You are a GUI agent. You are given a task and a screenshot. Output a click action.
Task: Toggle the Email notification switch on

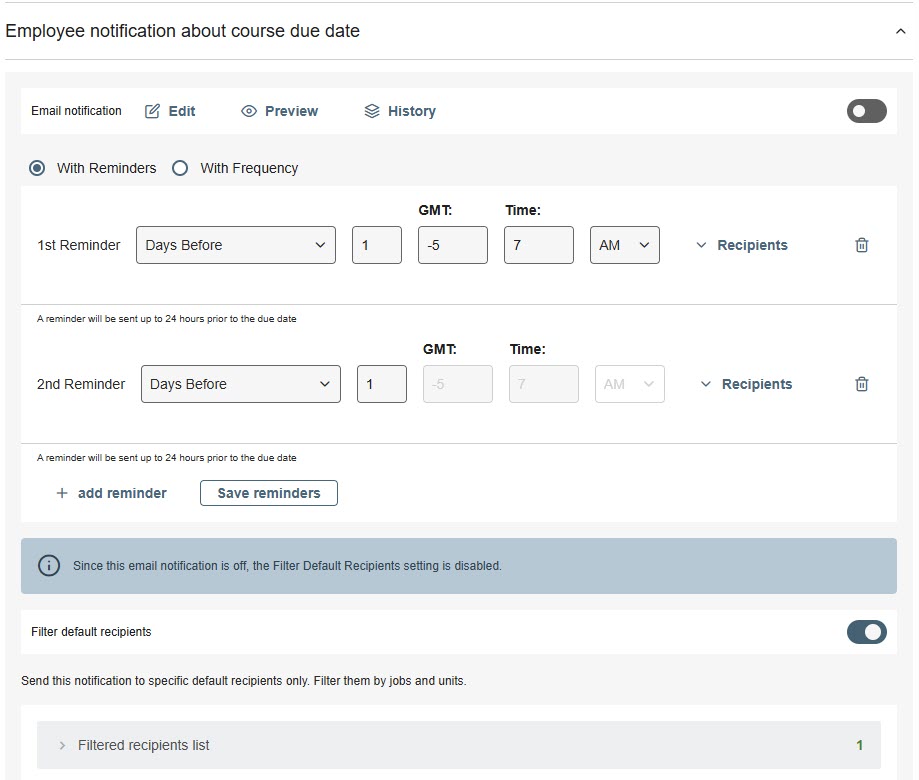coord(866,111)
